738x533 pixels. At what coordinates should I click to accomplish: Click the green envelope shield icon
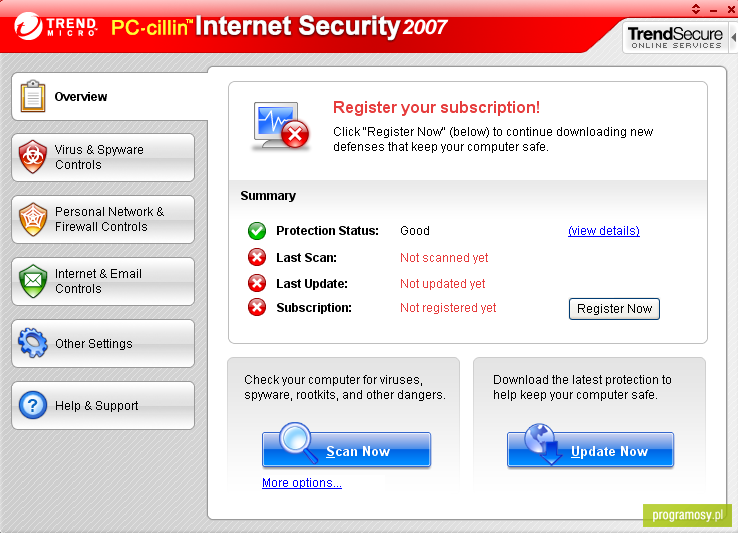pyautogui.click(x=32, y=281)
